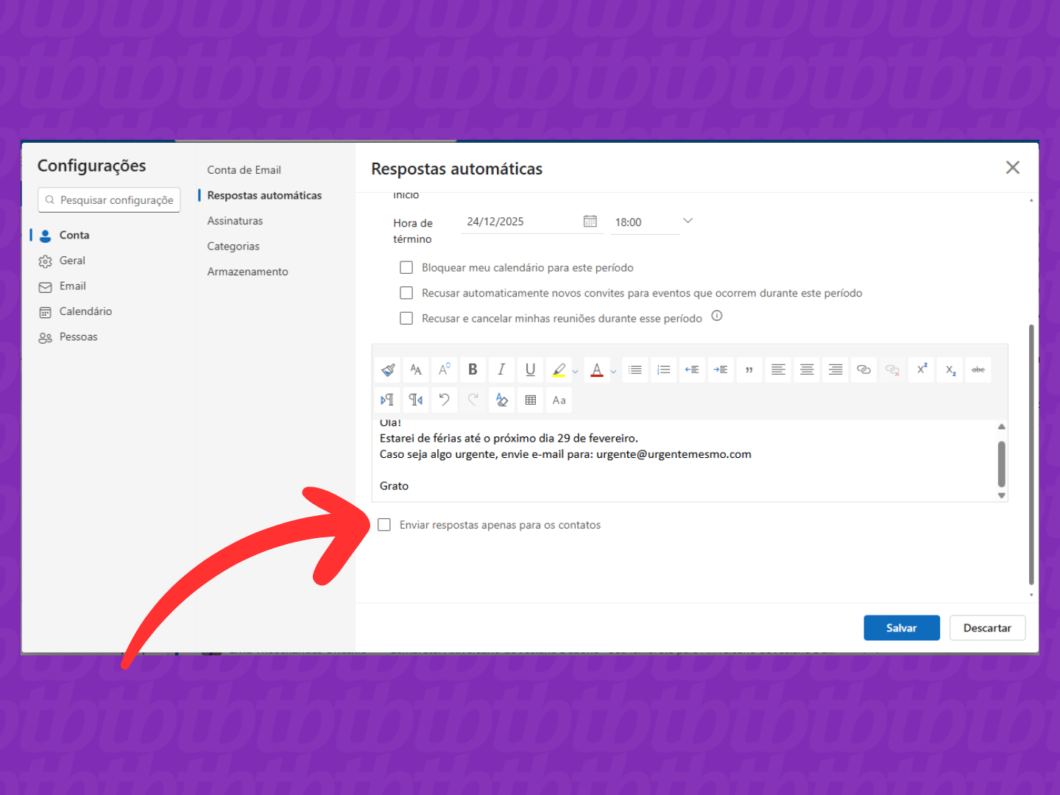Toggle bold formatting in the editor toolbar
Image resolution: width=1060 pixels, height=795 pixels.
(472, 369)
